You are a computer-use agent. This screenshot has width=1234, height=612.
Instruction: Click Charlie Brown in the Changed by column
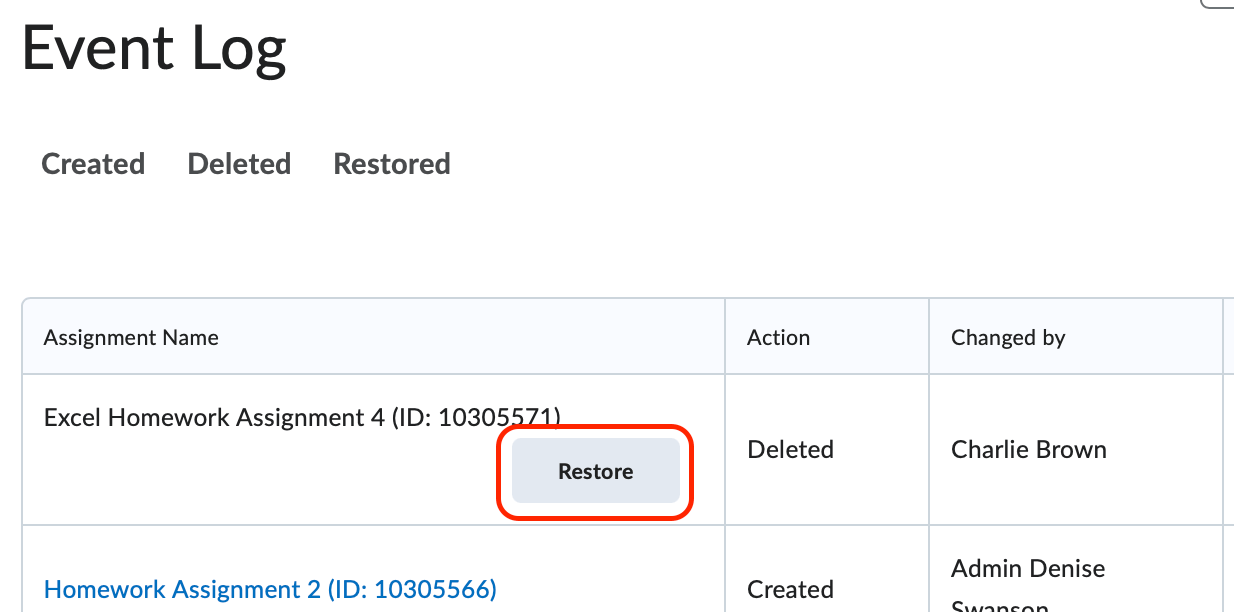coord(1028,450)
